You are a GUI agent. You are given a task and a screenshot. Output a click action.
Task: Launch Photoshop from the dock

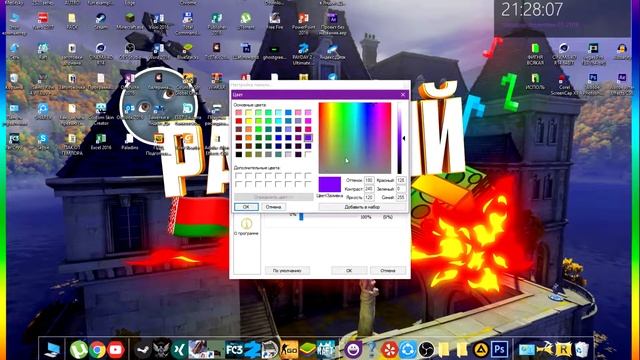tap(499, 350)
